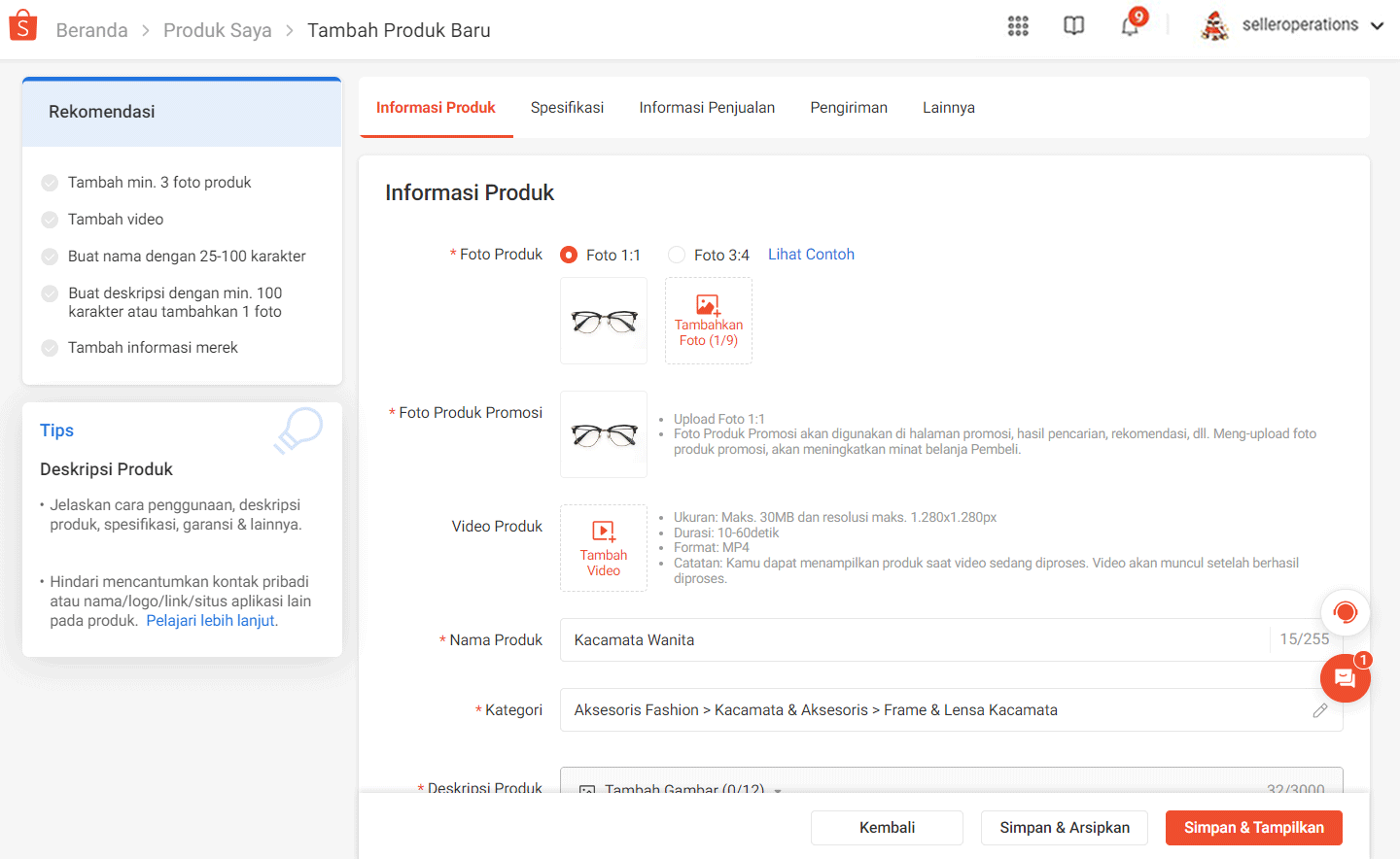Open the Seller Education book icon

point(1073,25)
